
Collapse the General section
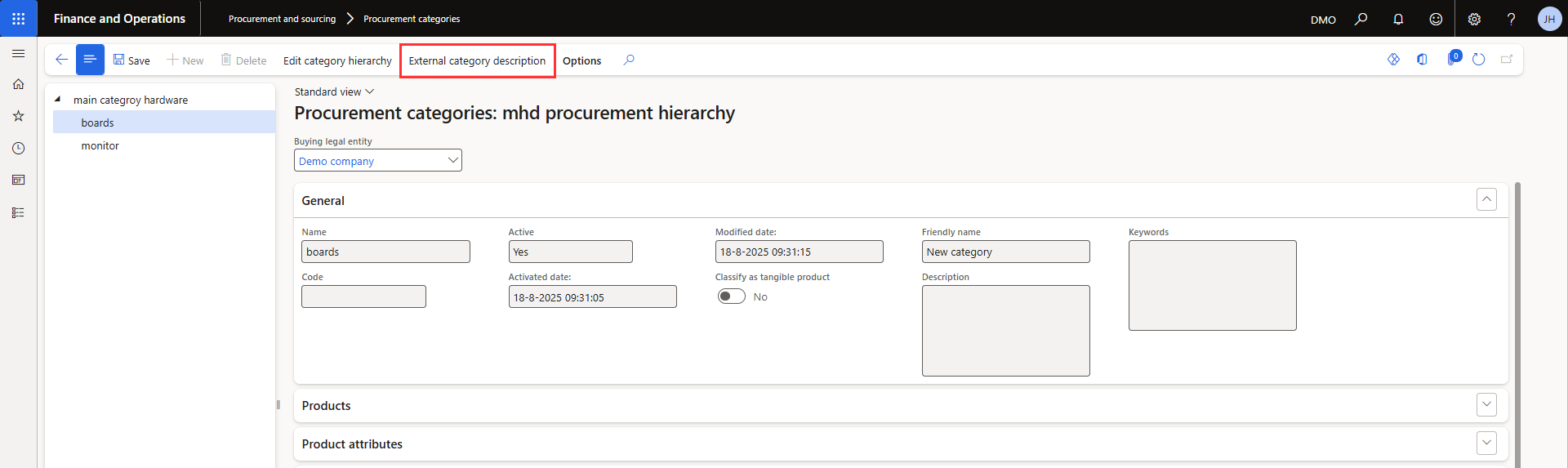pos(1486,200)
